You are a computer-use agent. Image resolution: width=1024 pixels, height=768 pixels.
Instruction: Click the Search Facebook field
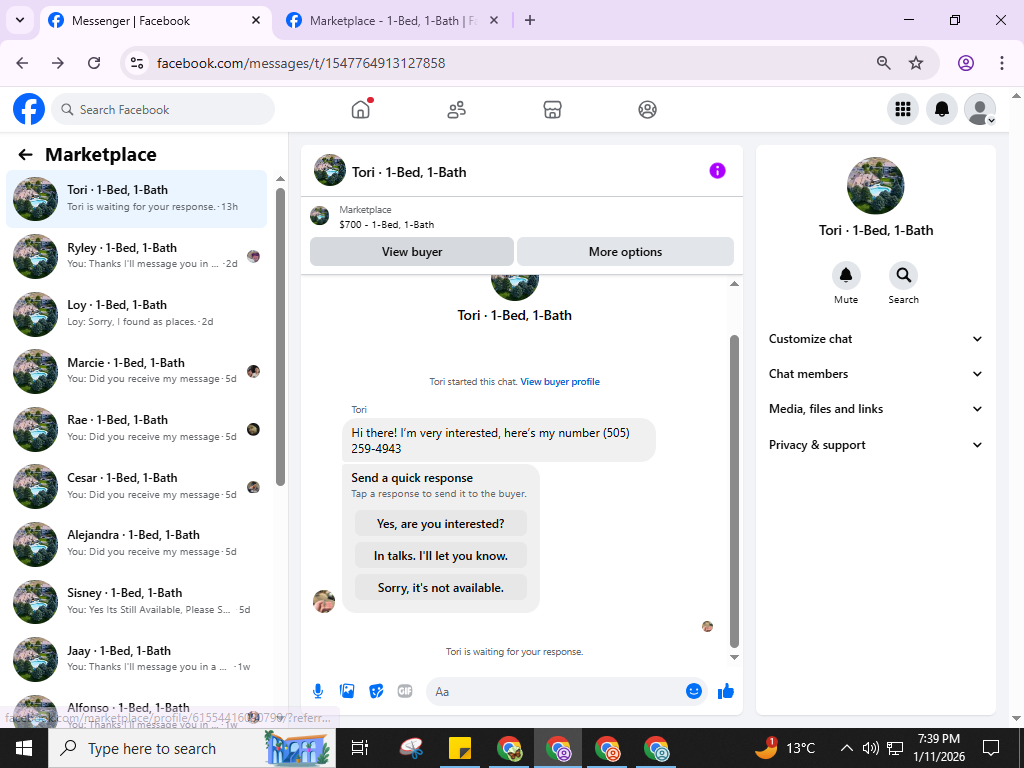163,109
